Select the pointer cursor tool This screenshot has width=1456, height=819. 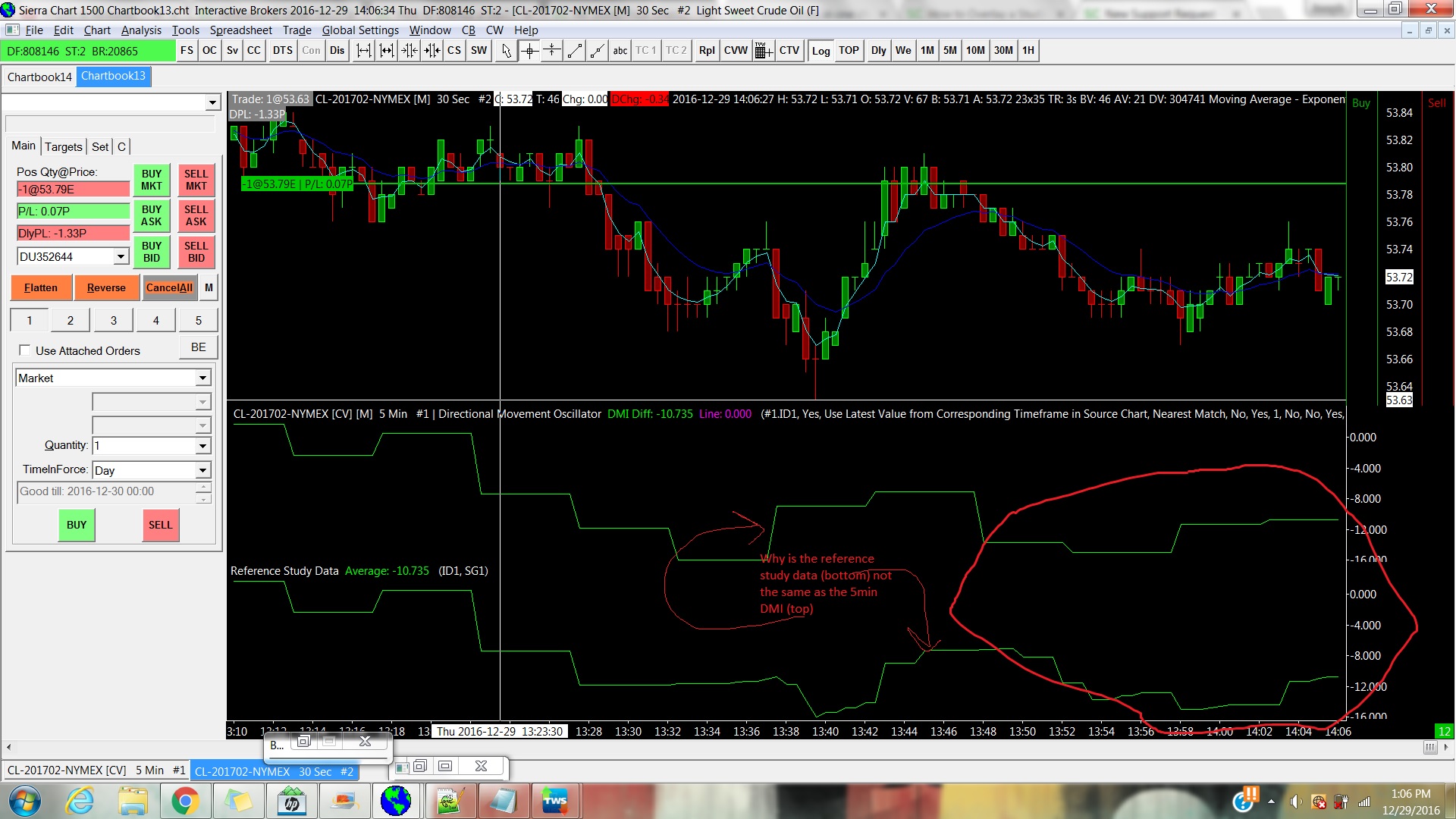tap(507, 51)
